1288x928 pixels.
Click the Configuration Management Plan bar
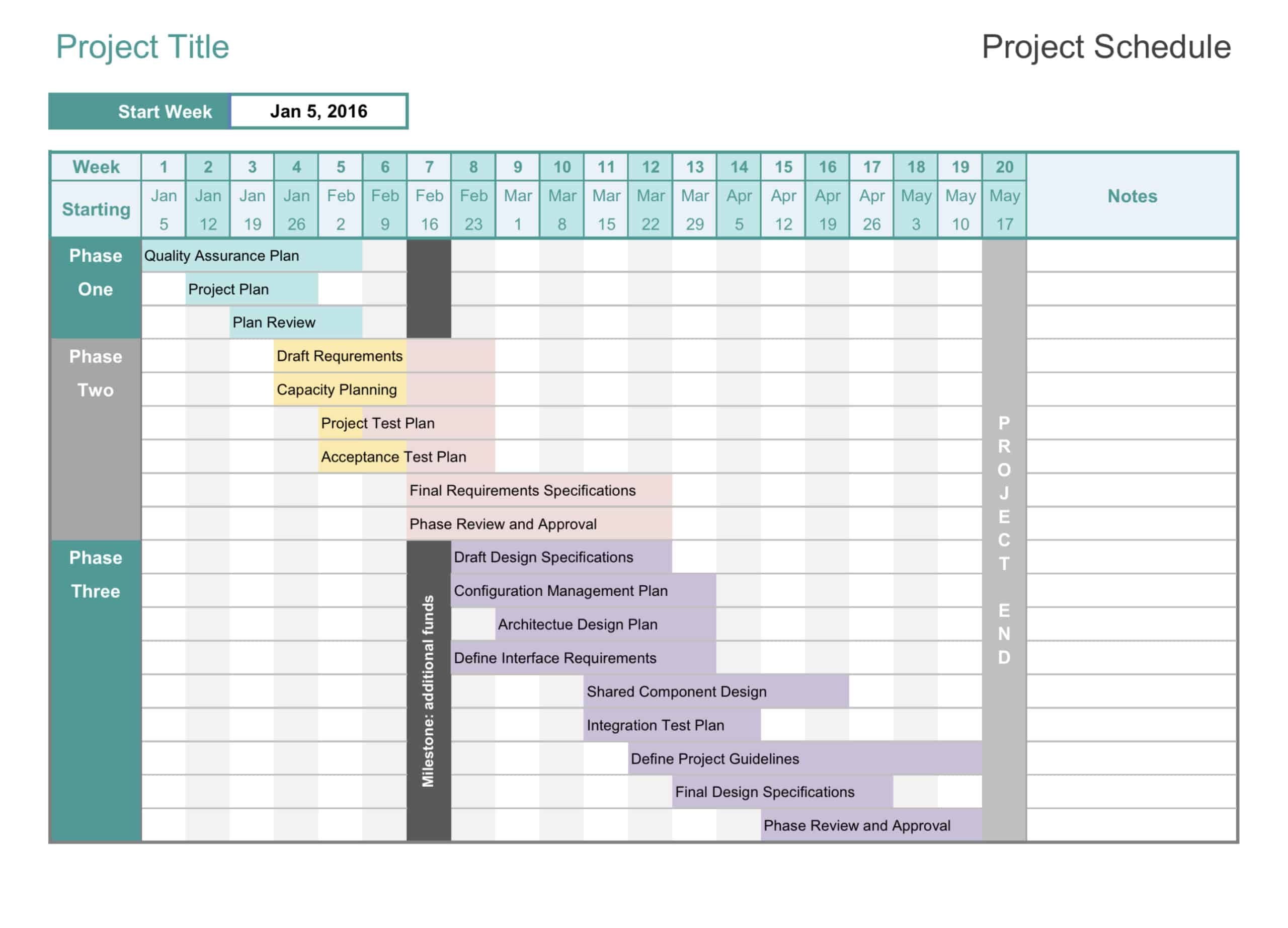(x=583, y=591)
